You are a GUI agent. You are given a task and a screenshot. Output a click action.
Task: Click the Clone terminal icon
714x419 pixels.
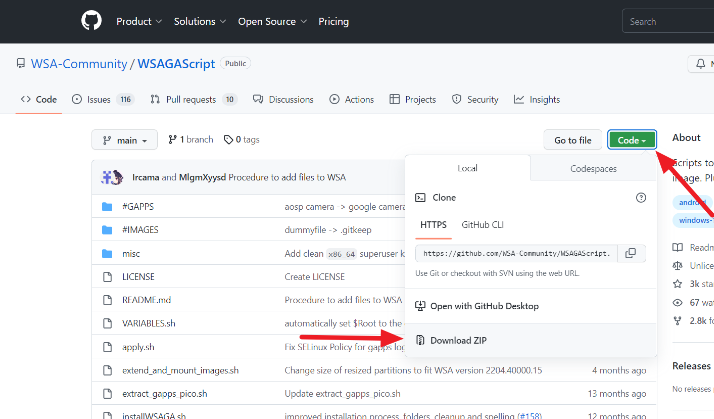pos(420,198)
